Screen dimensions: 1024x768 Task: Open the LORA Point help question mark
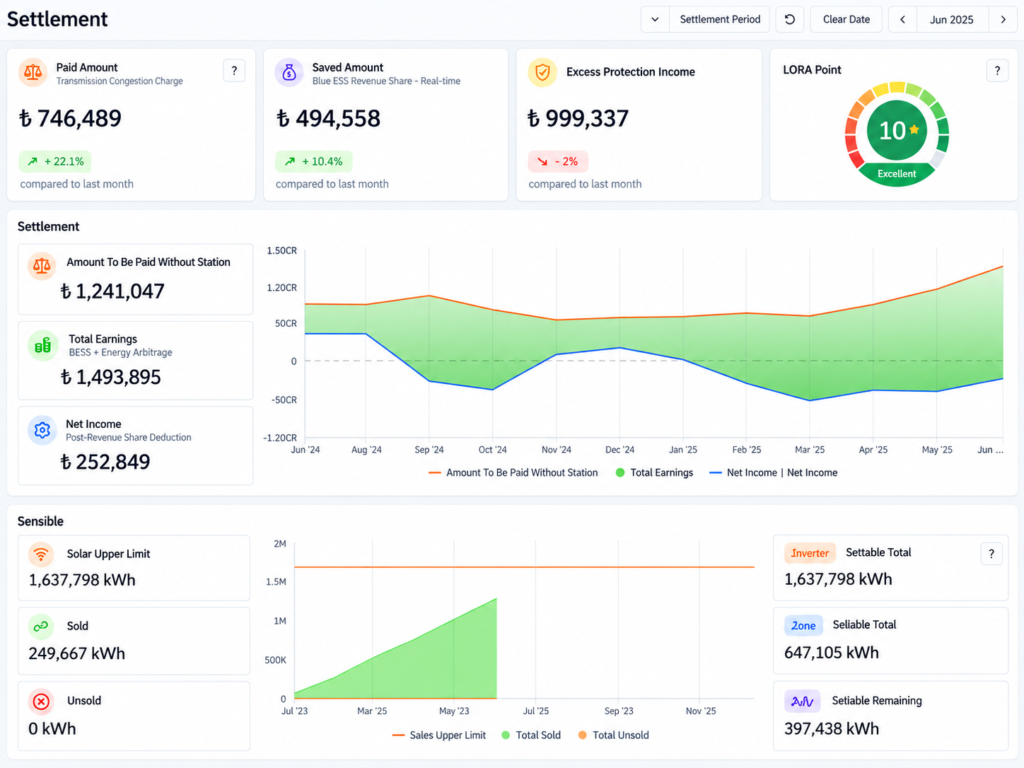[997, 71]
